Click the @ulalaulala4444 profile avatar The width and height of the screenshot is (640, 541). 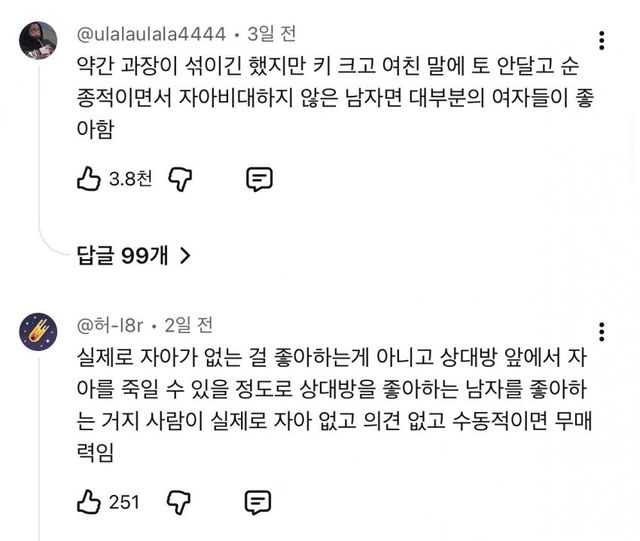tap(38, 40)
